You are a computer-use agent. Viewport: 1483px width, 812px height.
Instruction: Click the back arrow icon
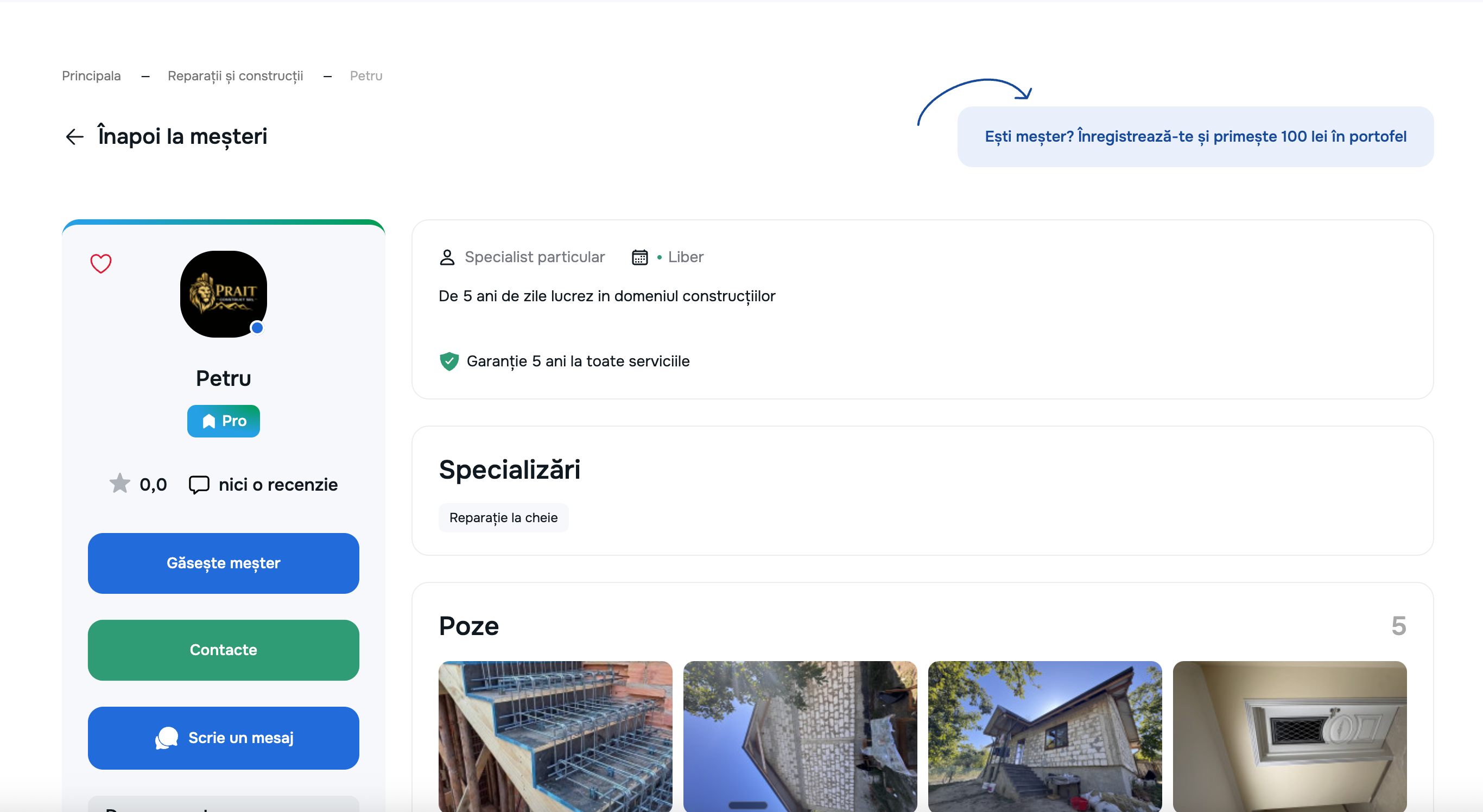(x=75, y=137)
